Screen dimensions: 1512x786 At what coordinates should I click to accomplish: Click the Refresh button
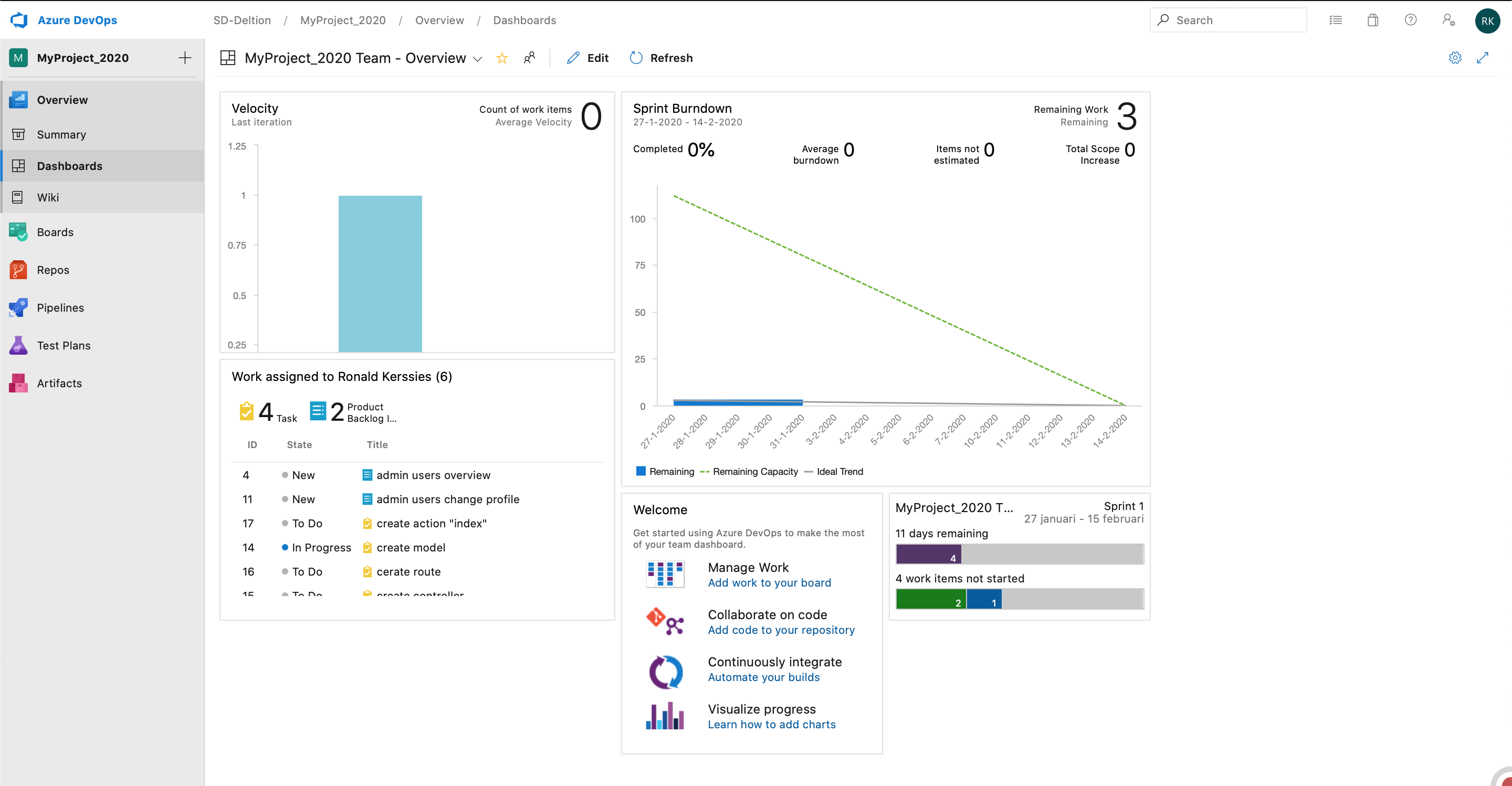(x=661, y=58)
